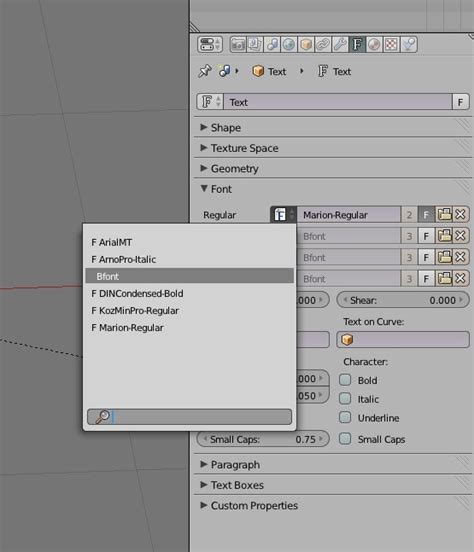474x552 pixels.
Task: Choose DINCondensed-Bold from the font list
Action: (189, 294)
